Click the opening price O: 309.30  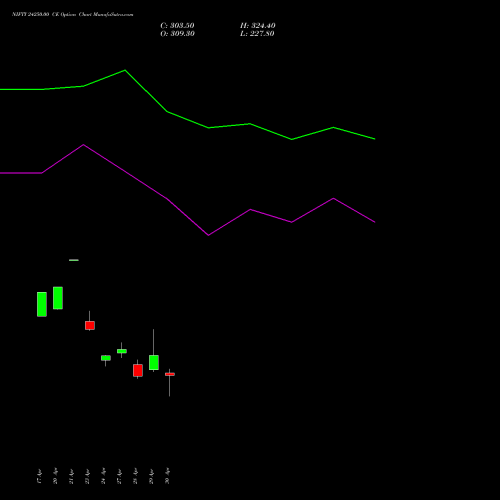tap(177, 34)
